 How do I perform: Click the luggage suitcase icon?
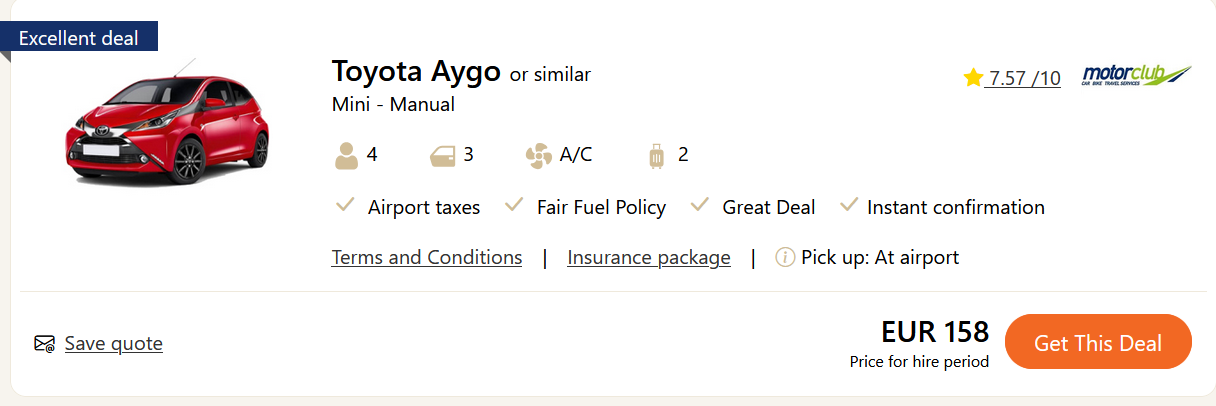click(657, 156)
